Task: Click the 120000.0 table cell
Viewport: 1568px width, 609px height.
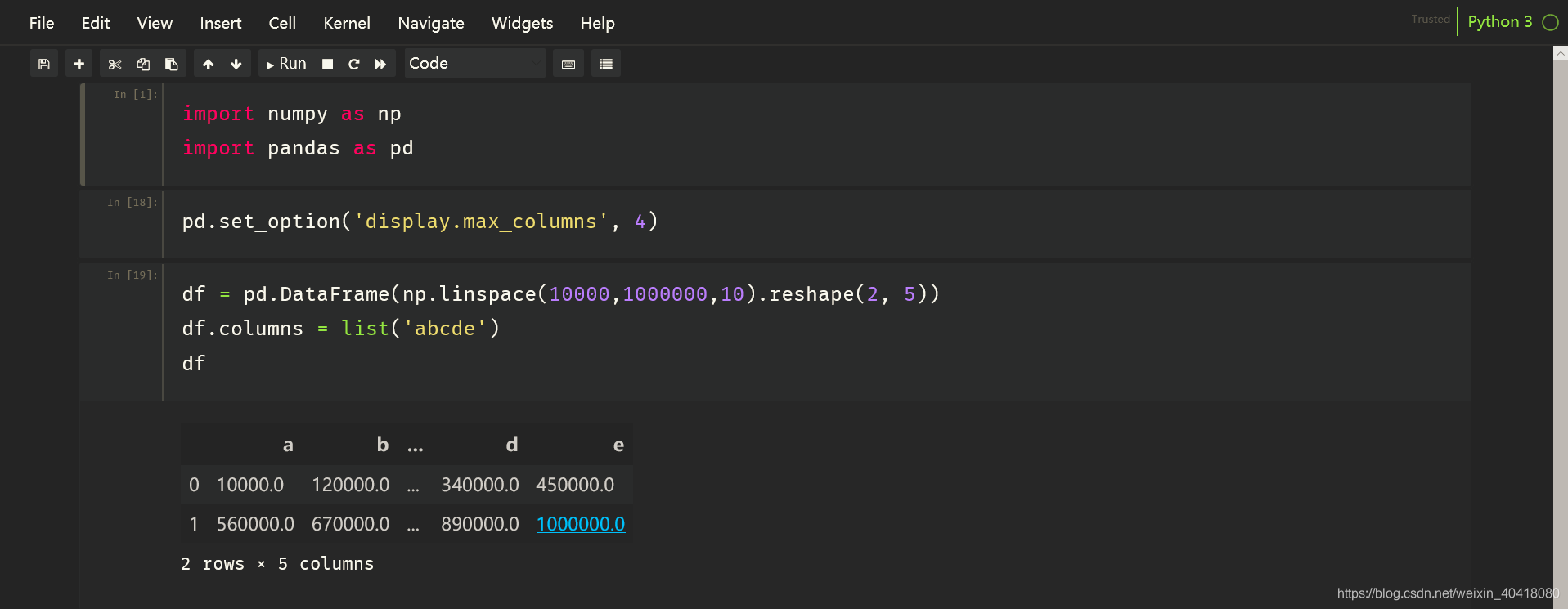Action: [x=351, y=485]
